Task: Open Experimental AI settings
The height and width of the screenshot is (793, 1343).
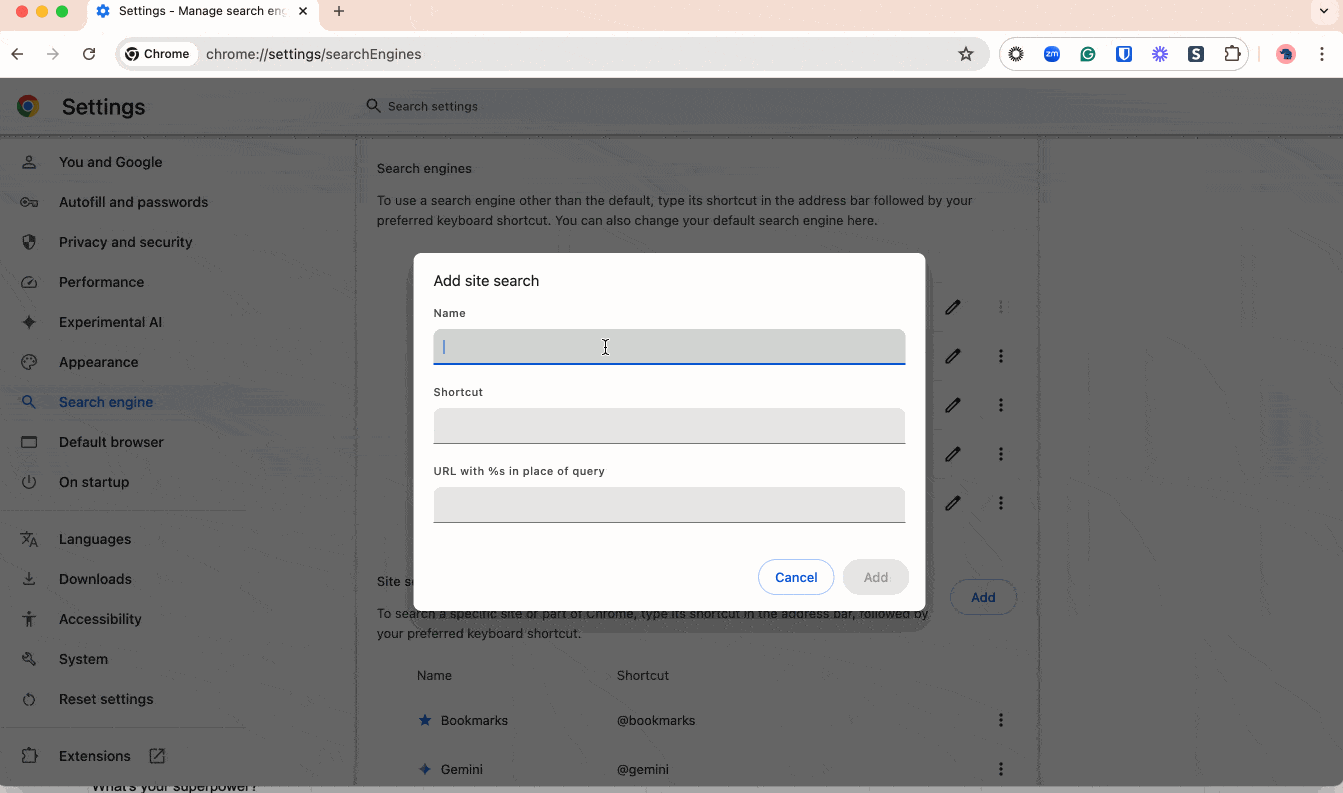Action: coord(110,322)
